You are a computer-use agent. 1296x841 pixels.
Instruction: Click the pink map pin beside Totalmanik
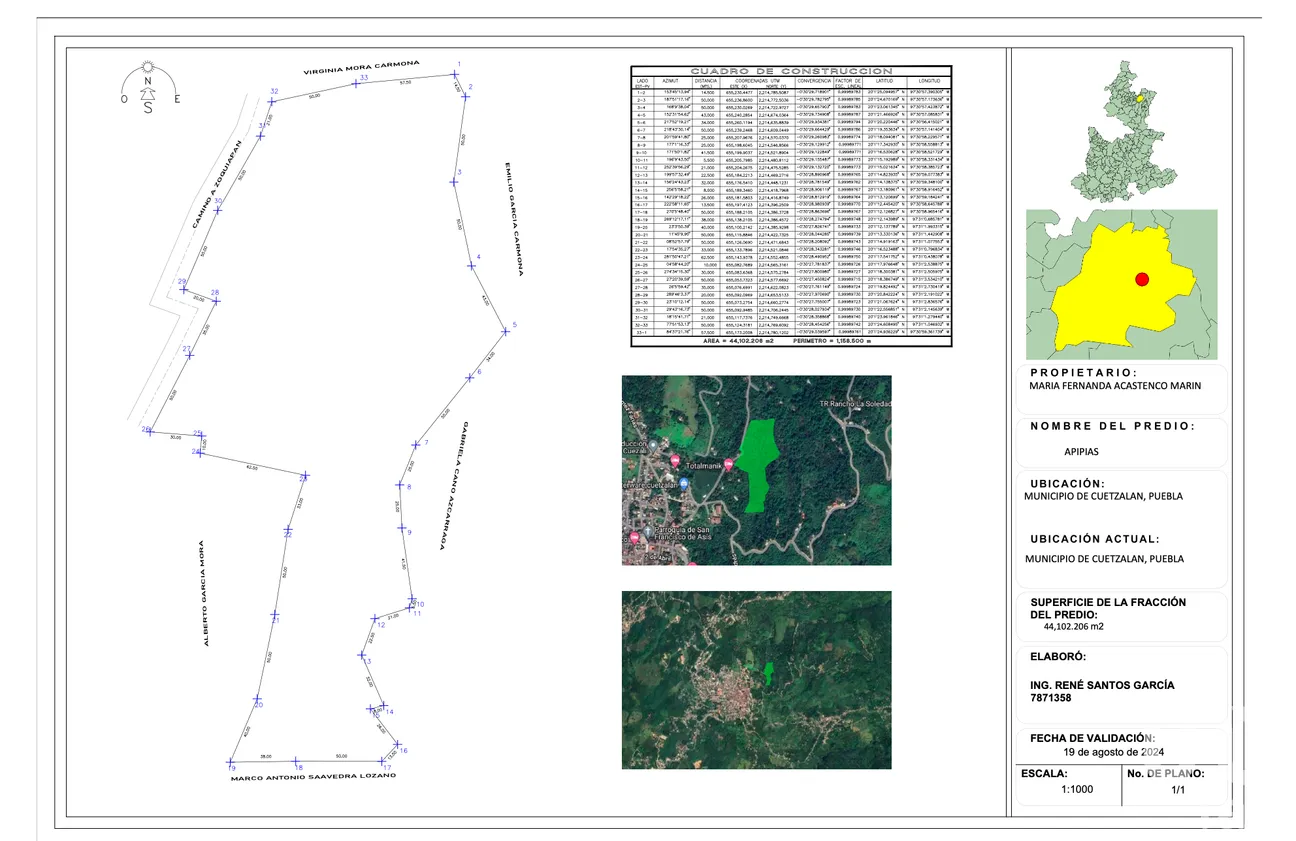click(x=729, y=462)
